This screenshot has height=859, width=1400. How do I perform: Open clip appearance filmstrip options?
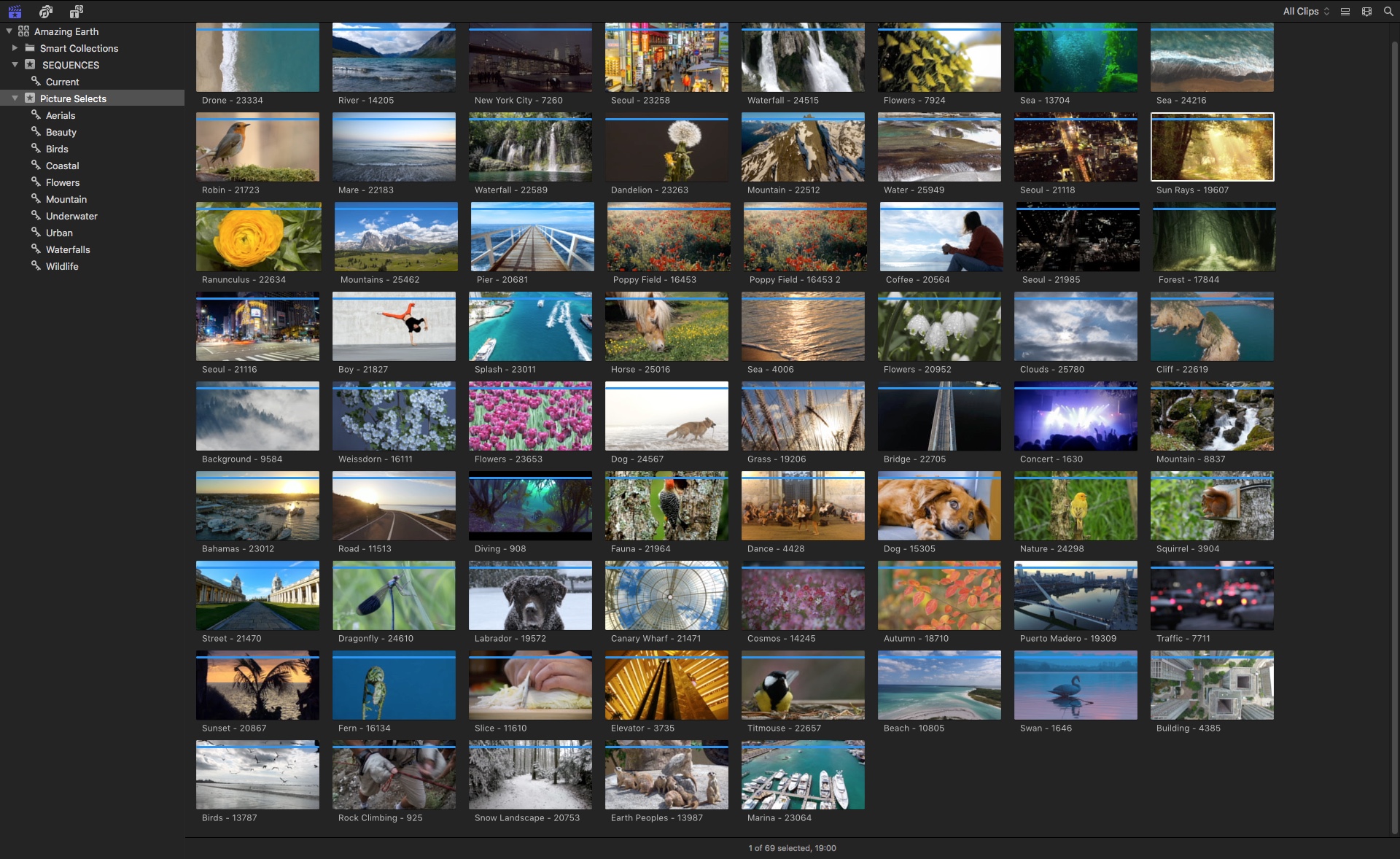(x=1366, y=12)
